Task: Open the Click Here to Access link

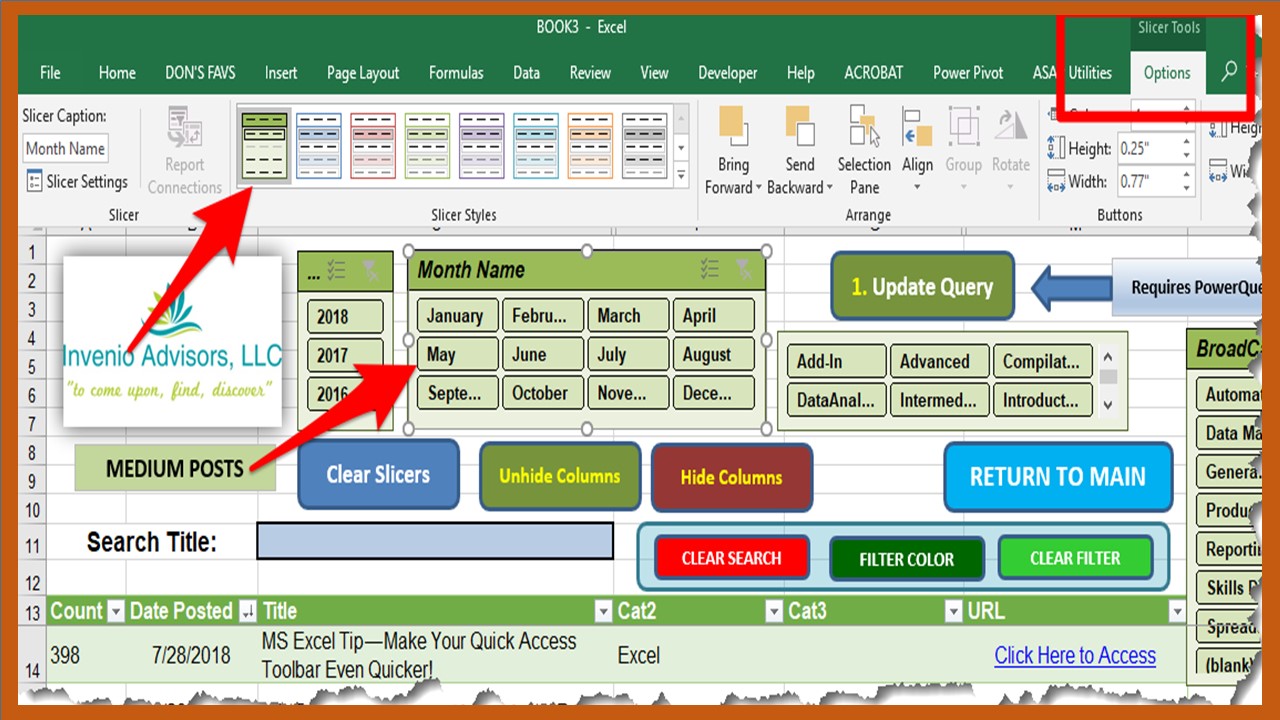Action: (x=1075, y=656)
